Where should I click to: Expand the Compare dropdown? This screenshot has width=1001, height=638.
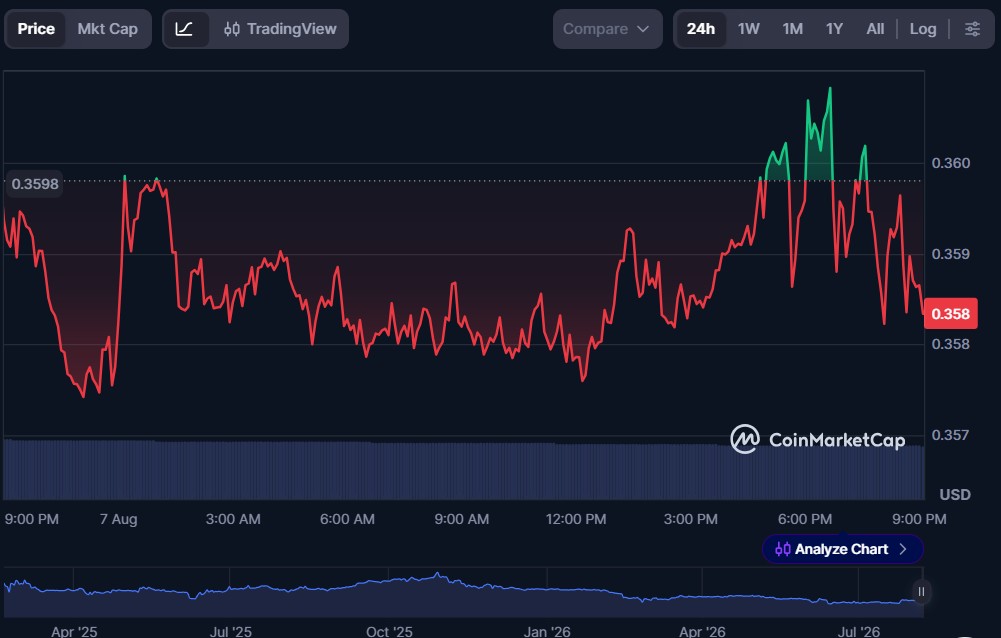pos(607,29)
